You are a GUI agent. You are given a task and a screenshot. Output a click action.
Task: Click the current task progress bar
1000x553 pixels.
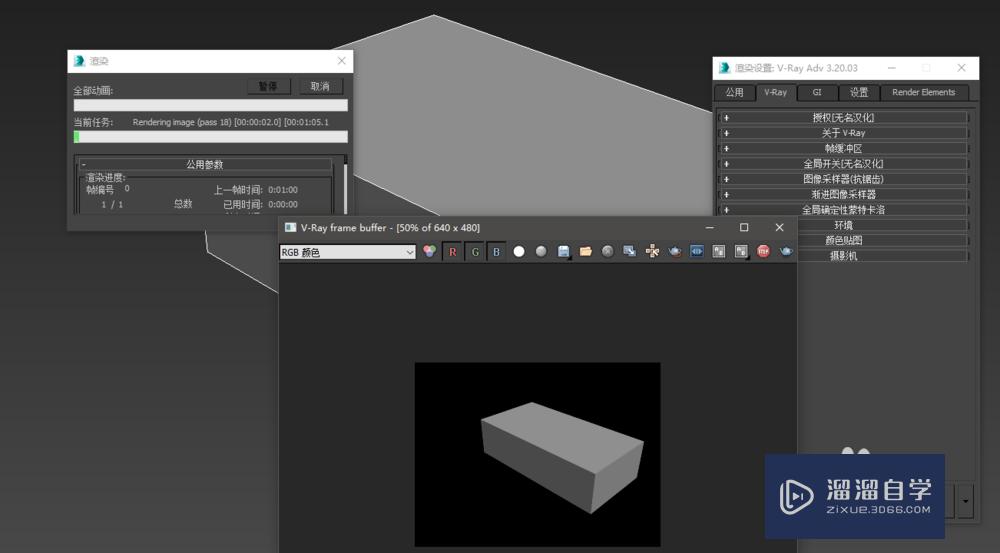pos(210,137)
